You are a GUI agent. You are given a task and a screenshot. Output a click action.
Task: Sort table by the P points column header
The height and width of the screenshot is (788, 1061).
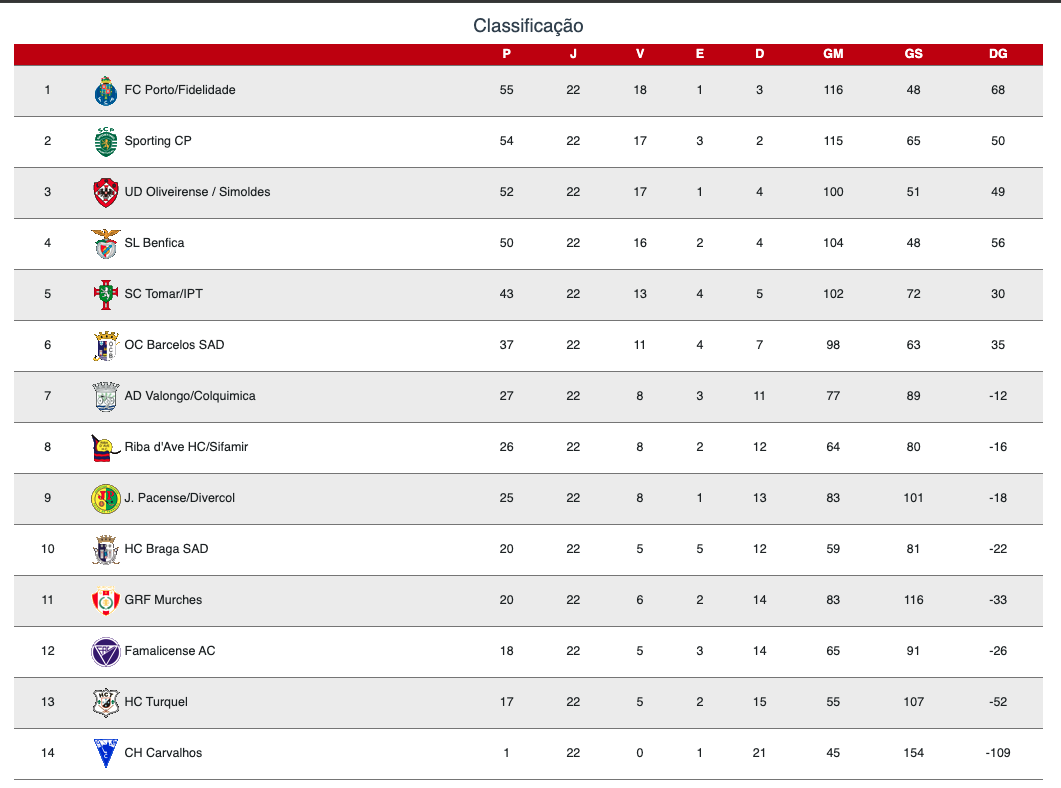click(x=506, y=54)
